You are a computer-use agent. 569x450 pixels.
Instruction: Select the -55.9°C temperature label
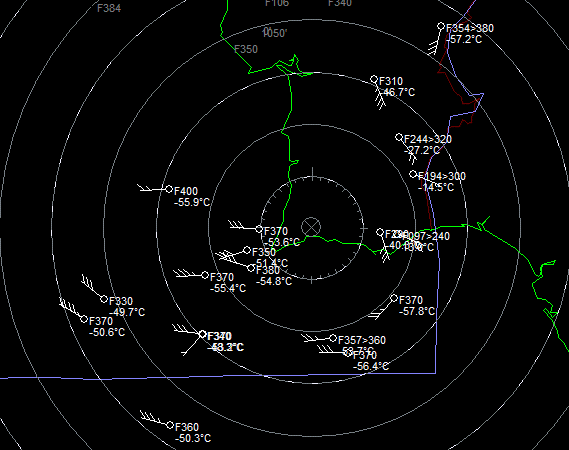point(192,202)
